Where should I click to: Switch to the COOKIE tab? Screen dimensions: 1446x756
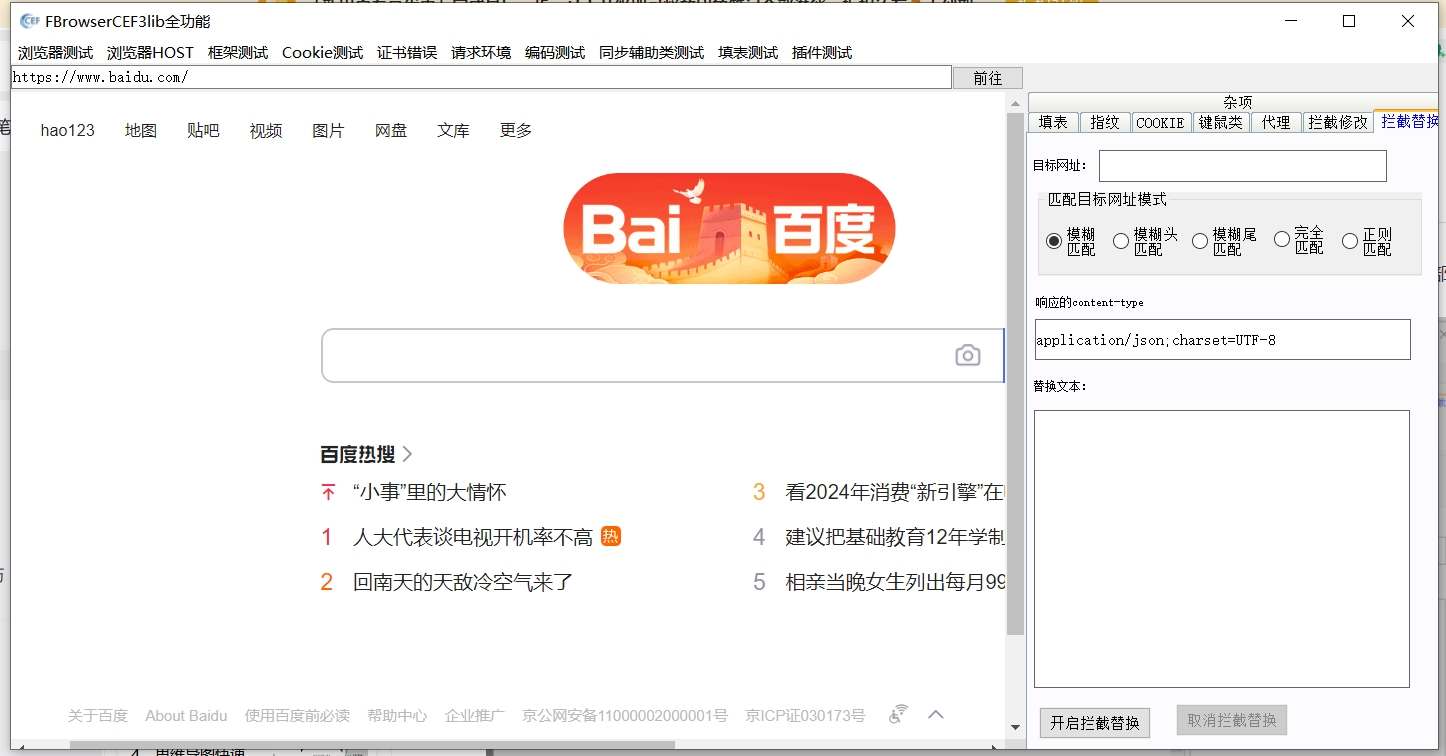click(x=1160, y=122)
